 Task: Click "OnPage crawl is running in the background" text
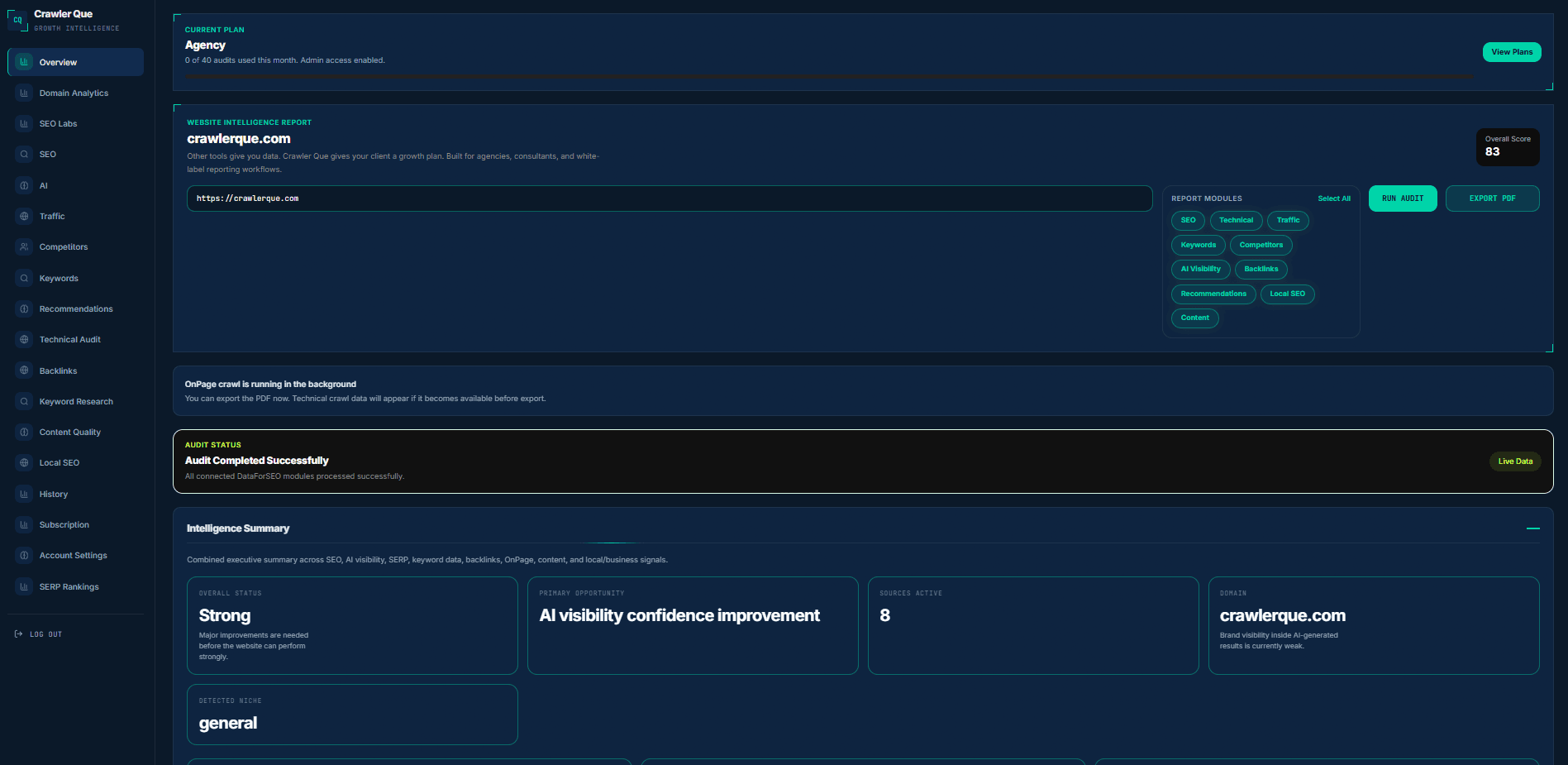pyautogui.click(x=270, y=384)
